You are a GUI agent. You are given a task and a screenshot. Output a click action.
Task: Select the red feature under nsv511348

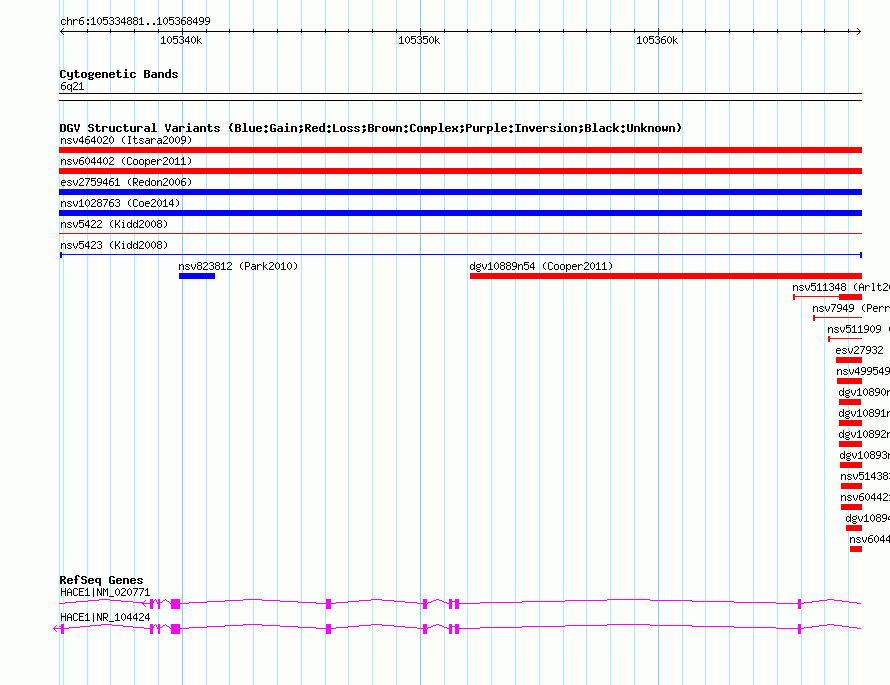click(828, 297)
